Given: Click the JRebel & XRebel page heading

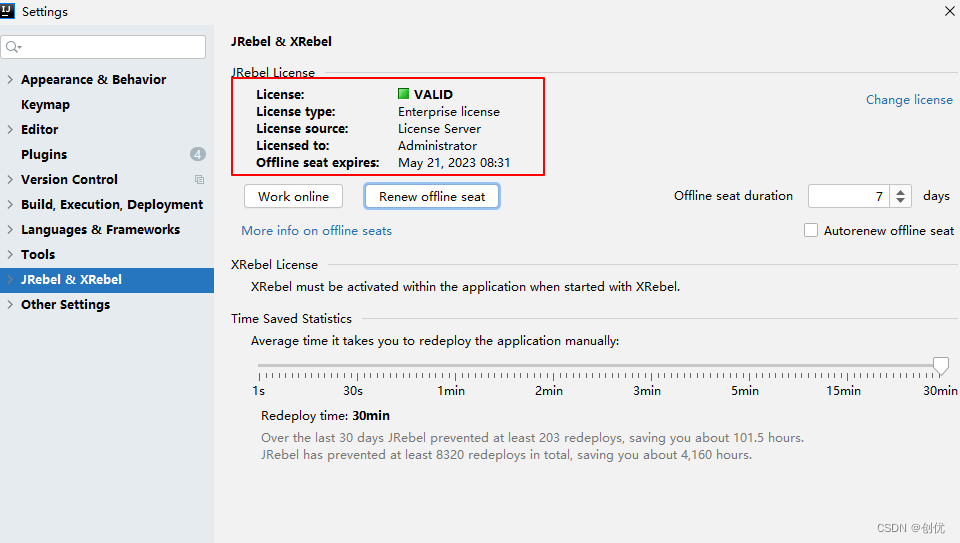Looking at the screenshot, I should pos(282,42).
